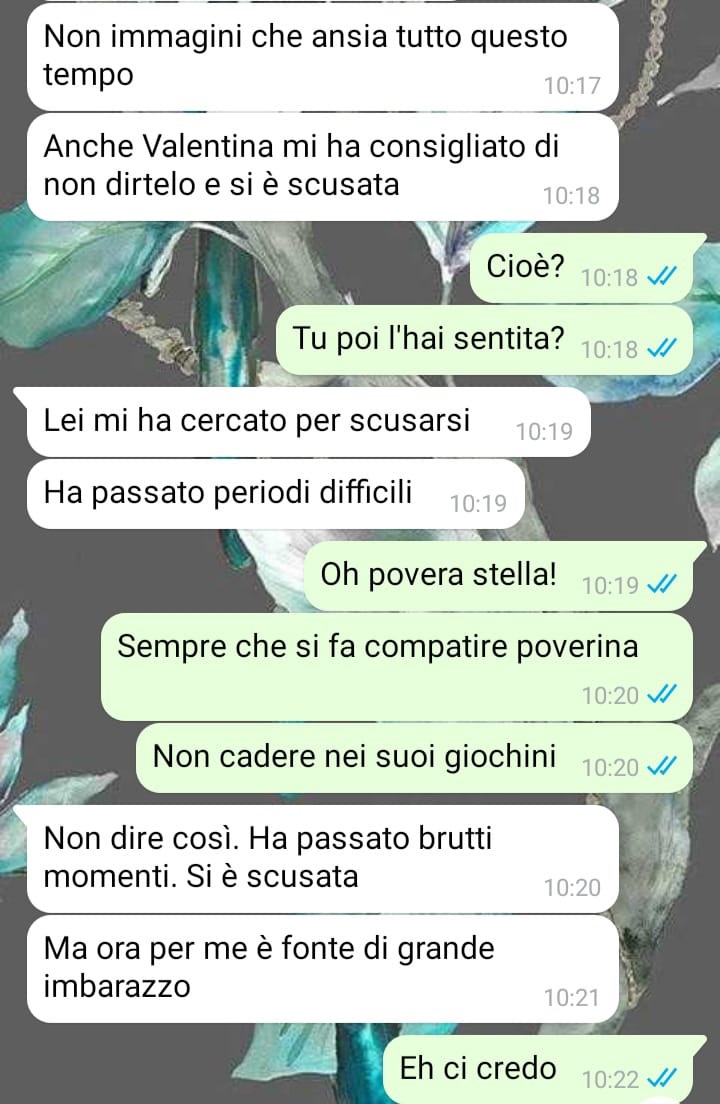The width and height of the screenshot is (720, 1104).
Task: Select "Sempre che si fa compatire poverina" bubble
Action: (397, 667)
